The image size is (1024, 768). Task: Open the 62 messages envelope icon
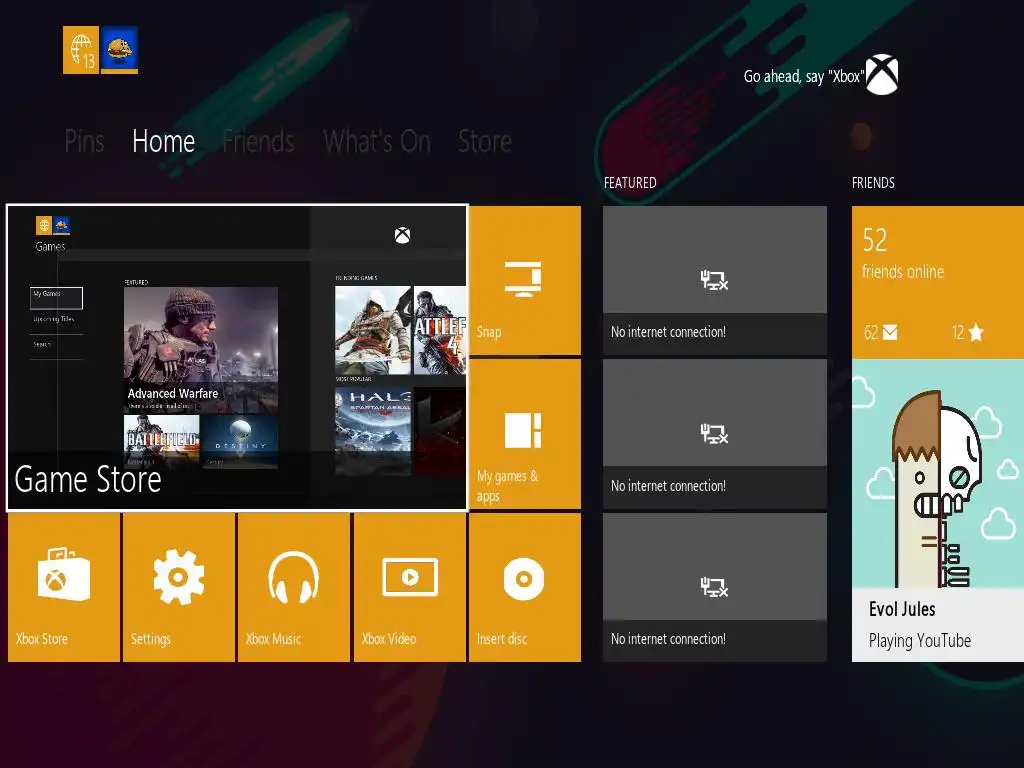tap(890, 333)
